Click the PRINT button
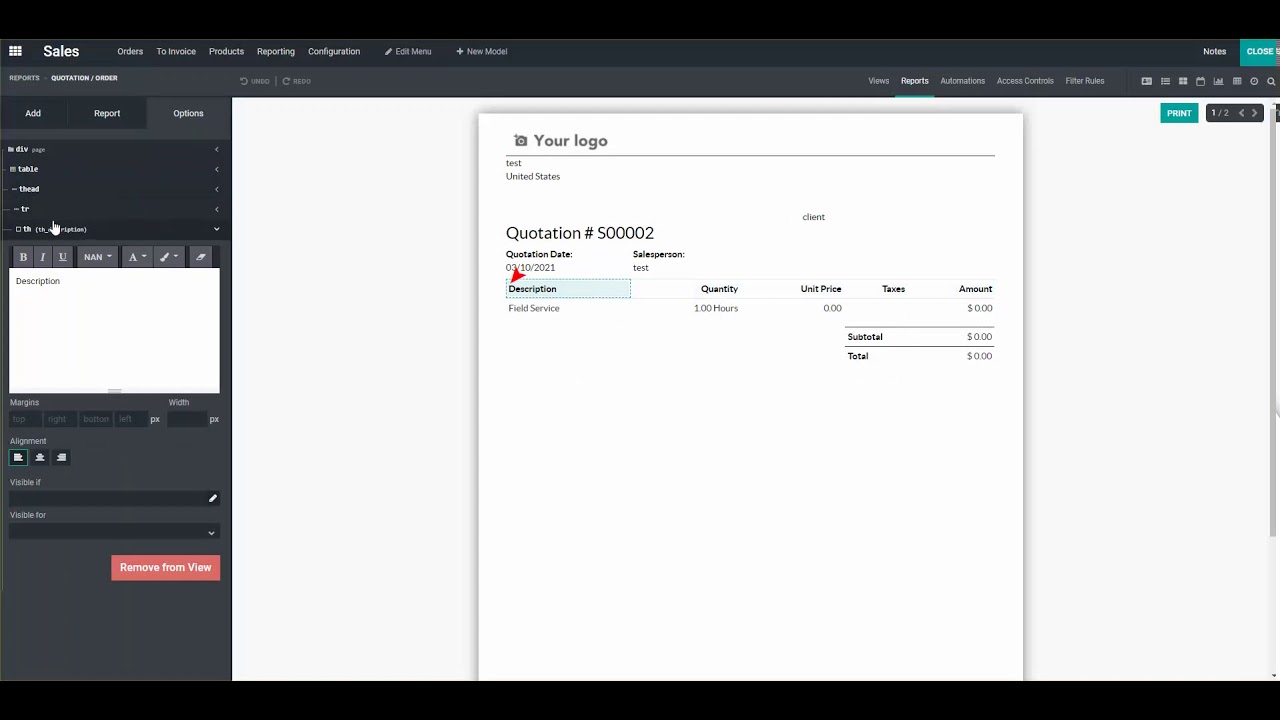Image resolution: width=1280 pixels, height=720 pixels. click(x=1179, y=113)
